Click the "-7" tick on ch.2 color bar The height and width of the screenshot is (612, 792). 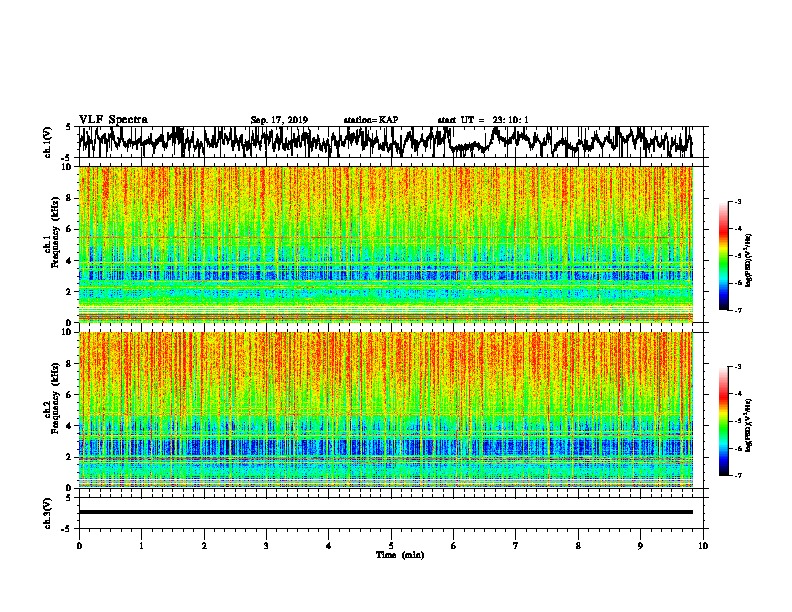(738, 475)
